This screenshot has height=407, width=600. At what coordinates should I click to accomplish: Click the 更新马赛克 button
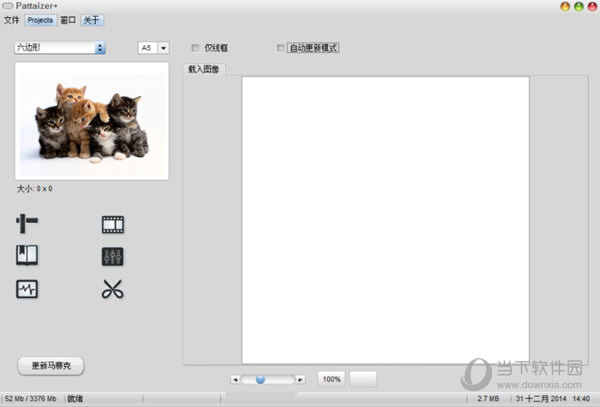point(51,366)
